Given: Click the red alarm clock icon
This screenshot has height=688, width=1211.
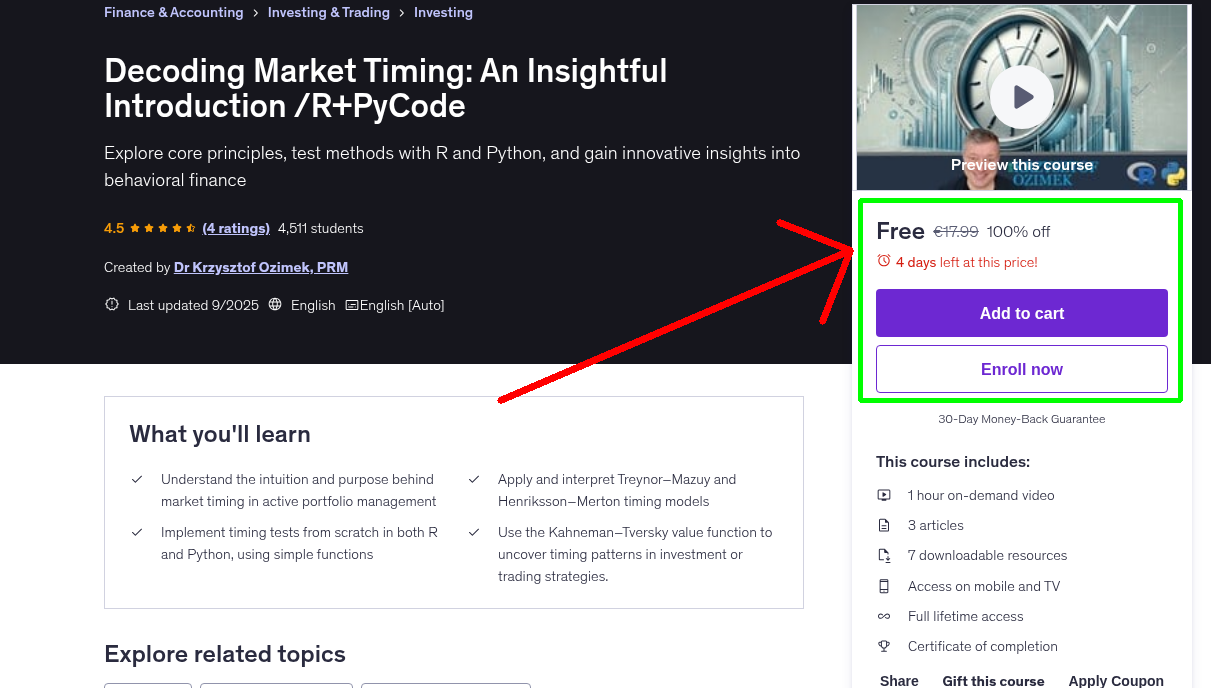Looking at the screenshot, I should [883, 259].
